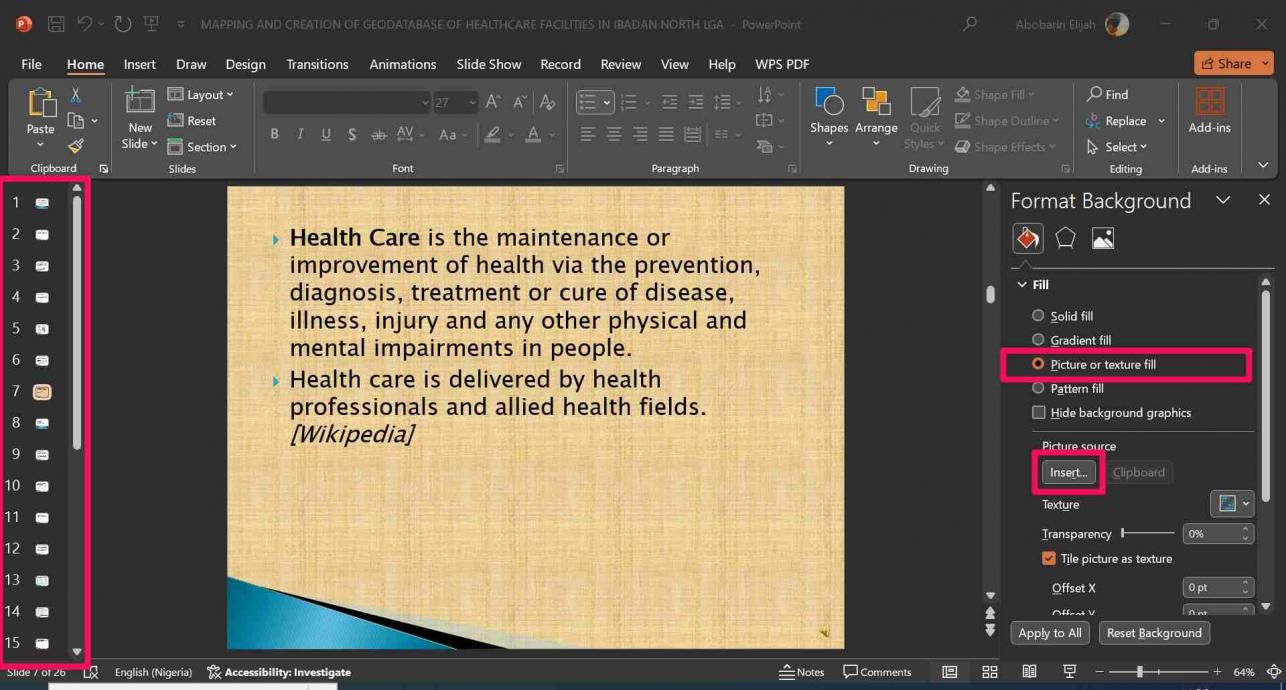Image resolution: width=1286 pixels, height=690 pixels.
Task: Open the Transitions ribbon tab
Action: click(x=317, y=64)
